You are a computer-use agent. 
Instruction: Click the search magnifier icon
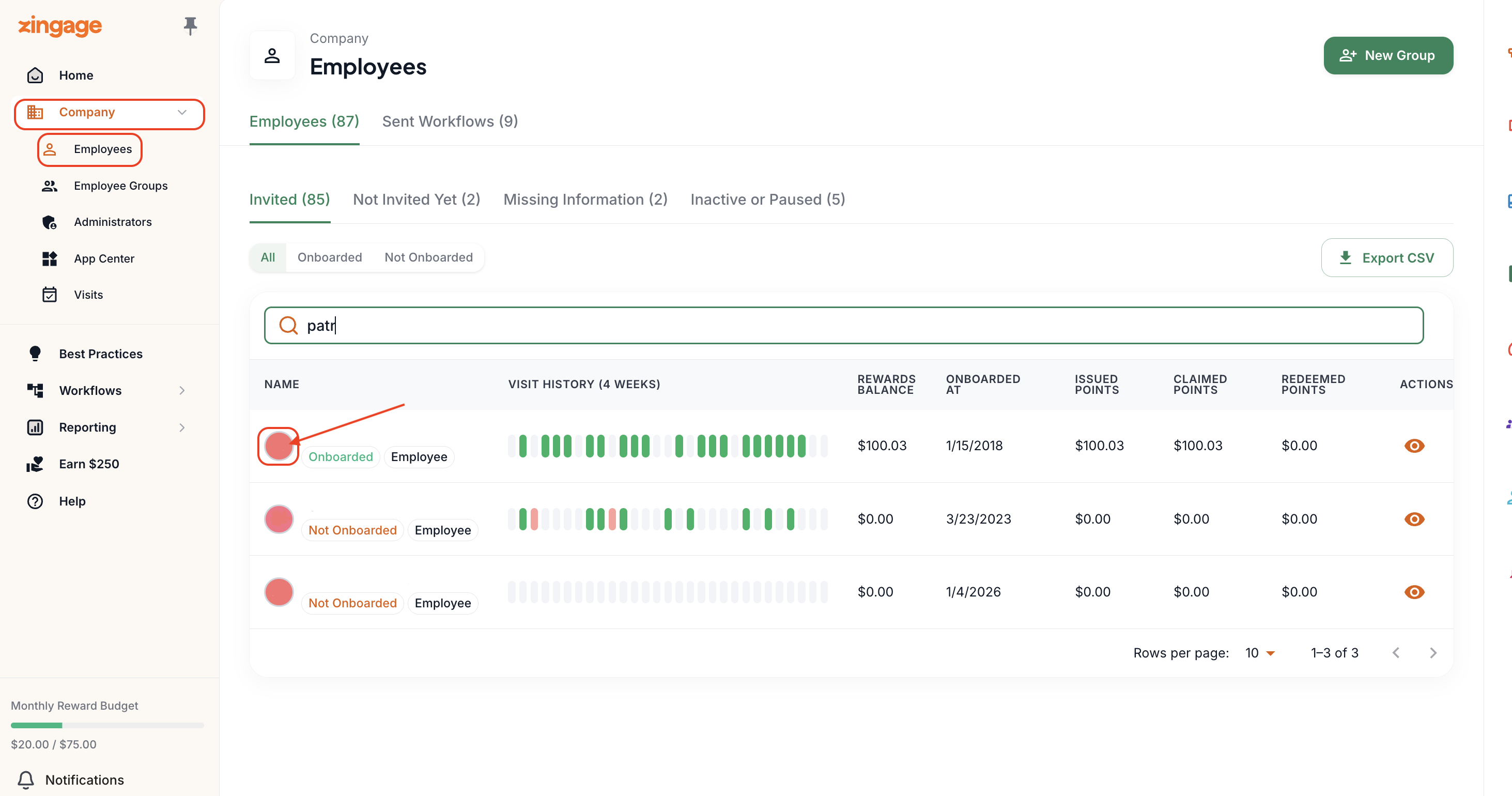[288, 325]
